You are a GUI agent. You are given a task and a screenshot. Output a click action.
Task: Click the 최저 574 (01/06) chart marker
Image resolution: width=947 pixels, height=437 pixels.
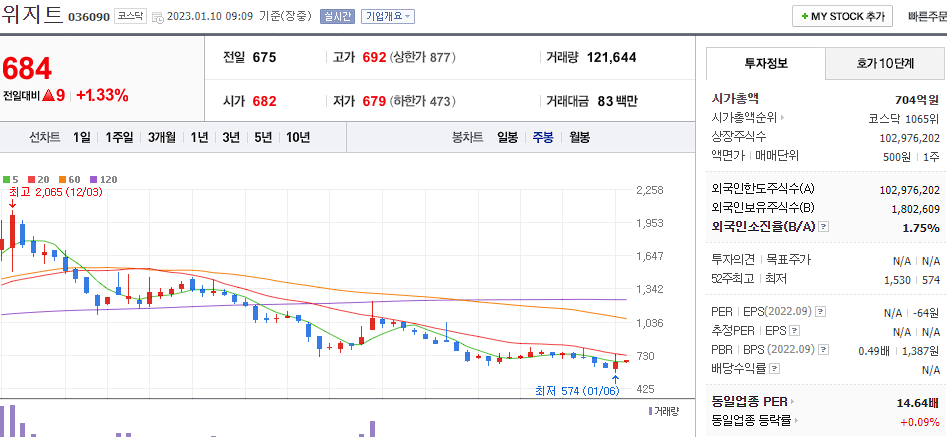[x=577, y=391]
